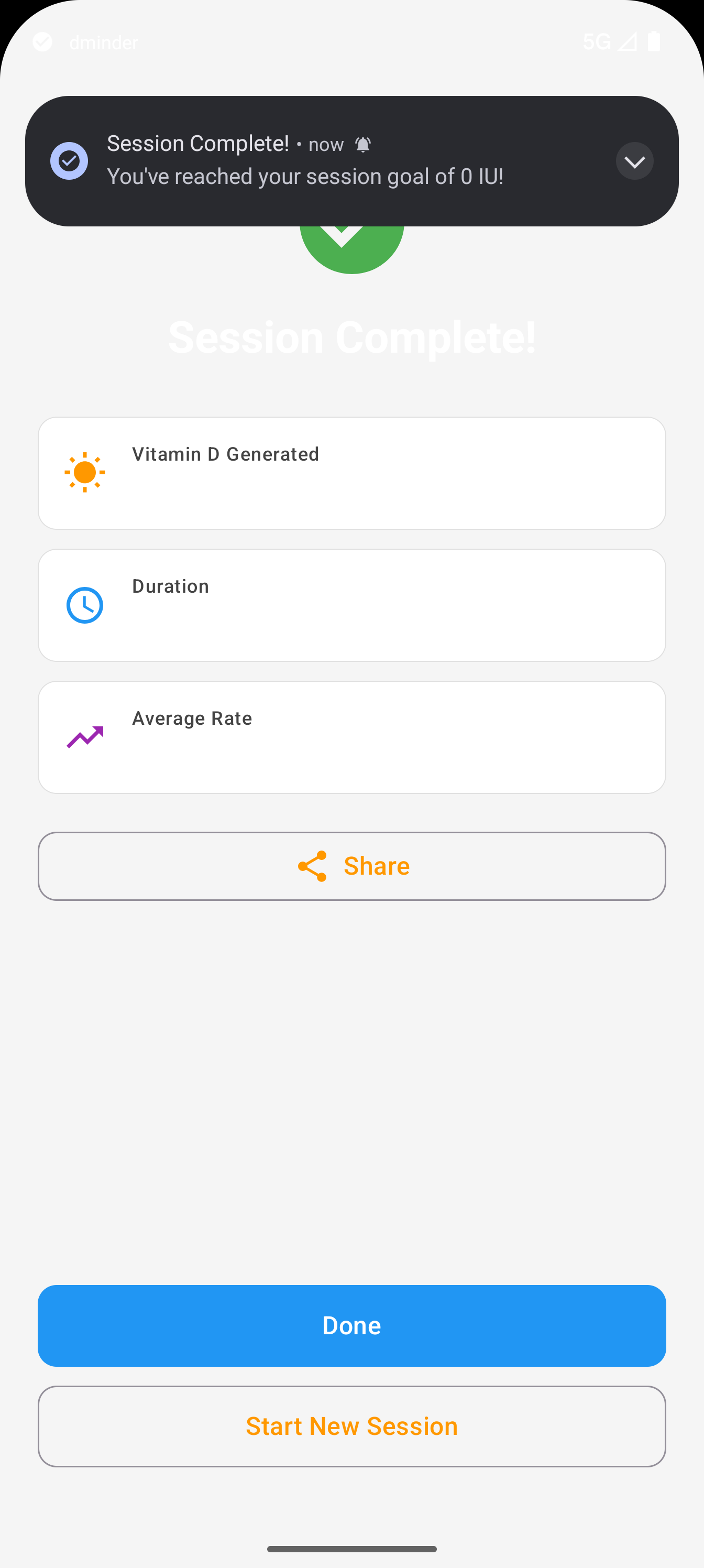
Task: Tap the notification message about session goal
Action: [305, 177]
